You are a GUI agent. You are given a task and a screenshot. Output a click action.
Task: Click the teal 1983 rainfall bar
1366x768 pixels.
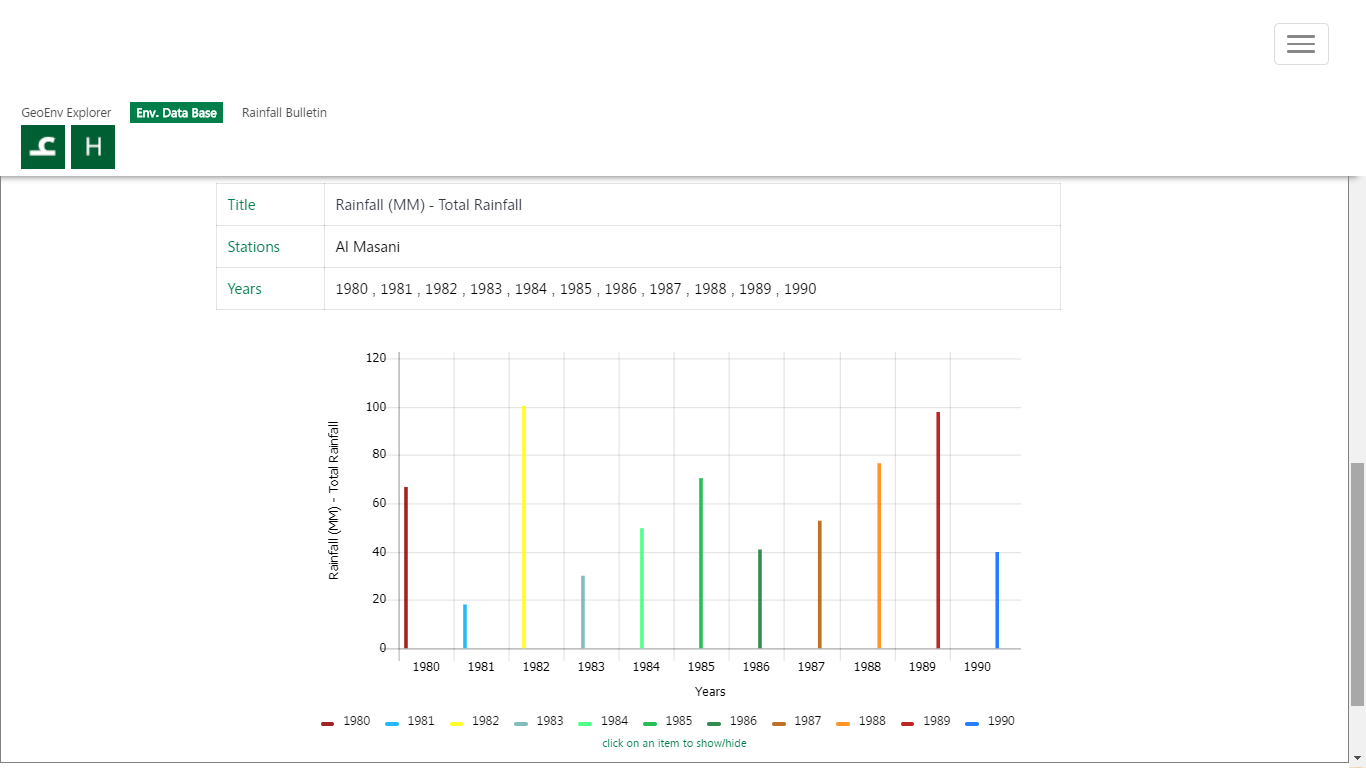pos(583,612)
